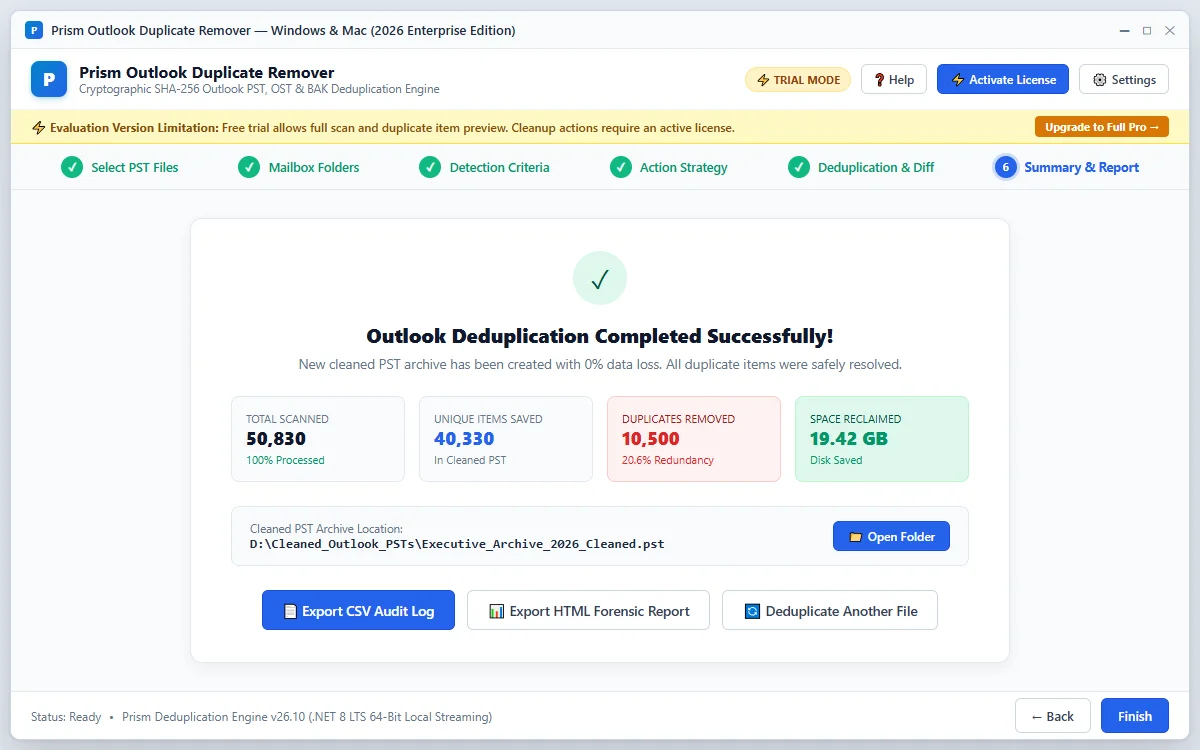Click the Disk Saved text
Image resolution: width=1200 pixels, height=750 pixels.
(x=836, y=460)
